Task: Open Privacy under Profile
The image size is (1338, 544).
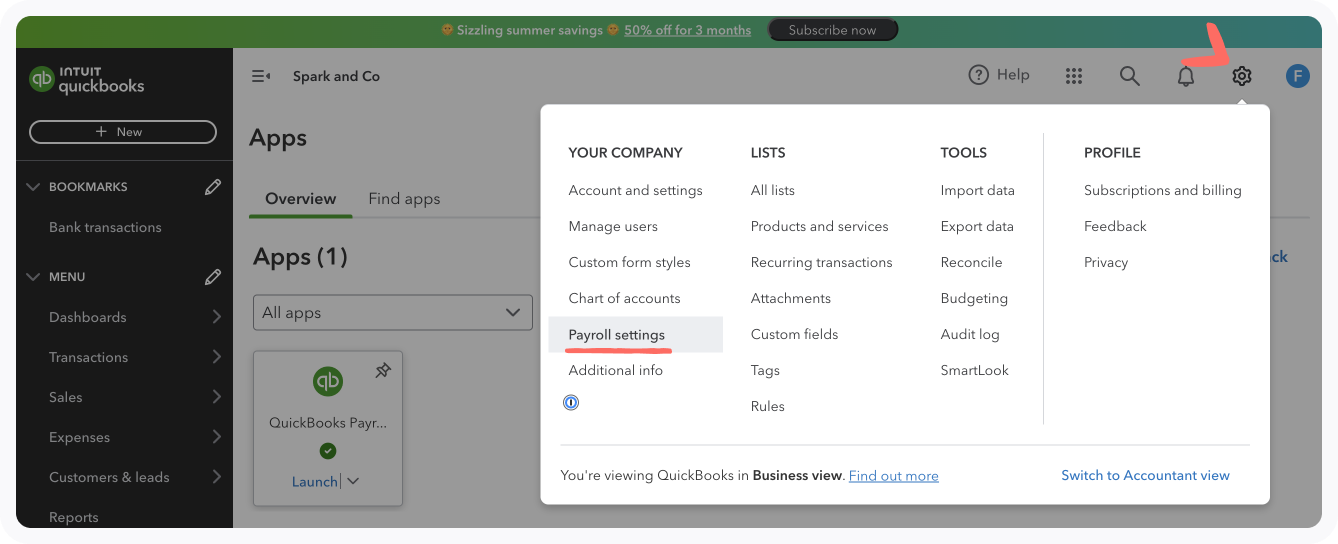Action: 1106,262
